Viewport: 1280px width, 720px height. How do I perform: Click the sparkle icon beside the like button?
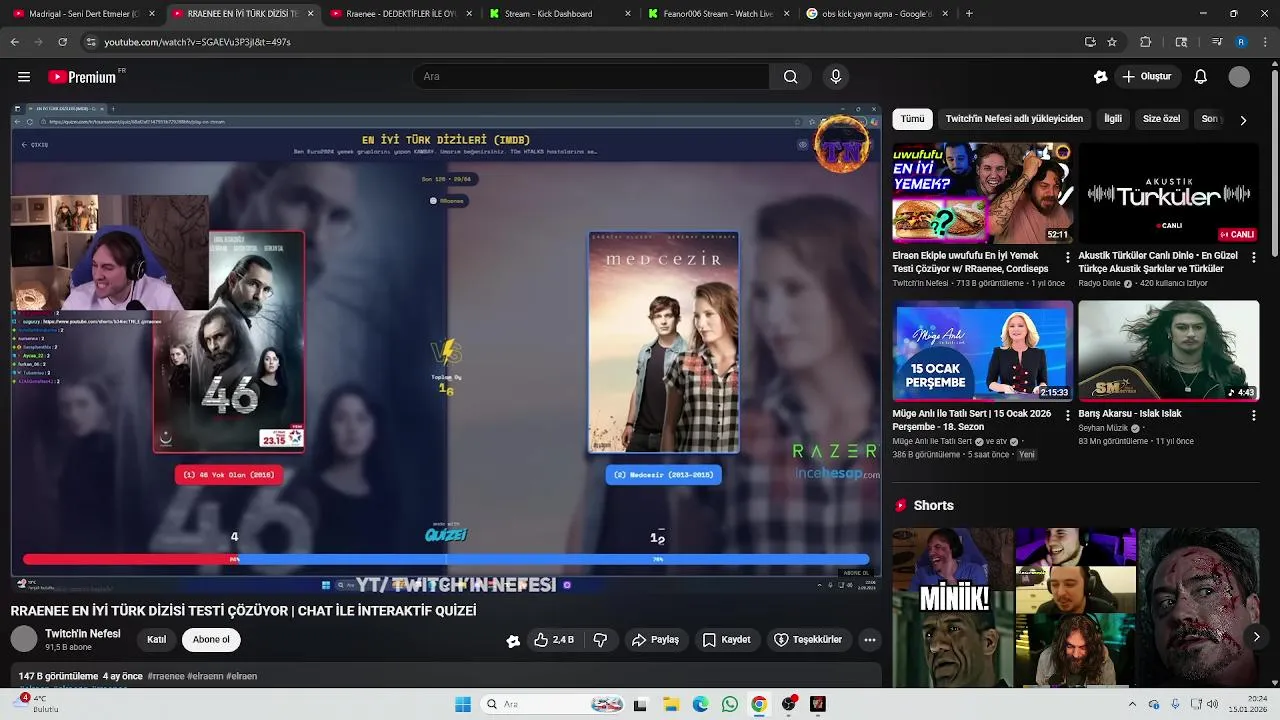click(x=513, y=641)
